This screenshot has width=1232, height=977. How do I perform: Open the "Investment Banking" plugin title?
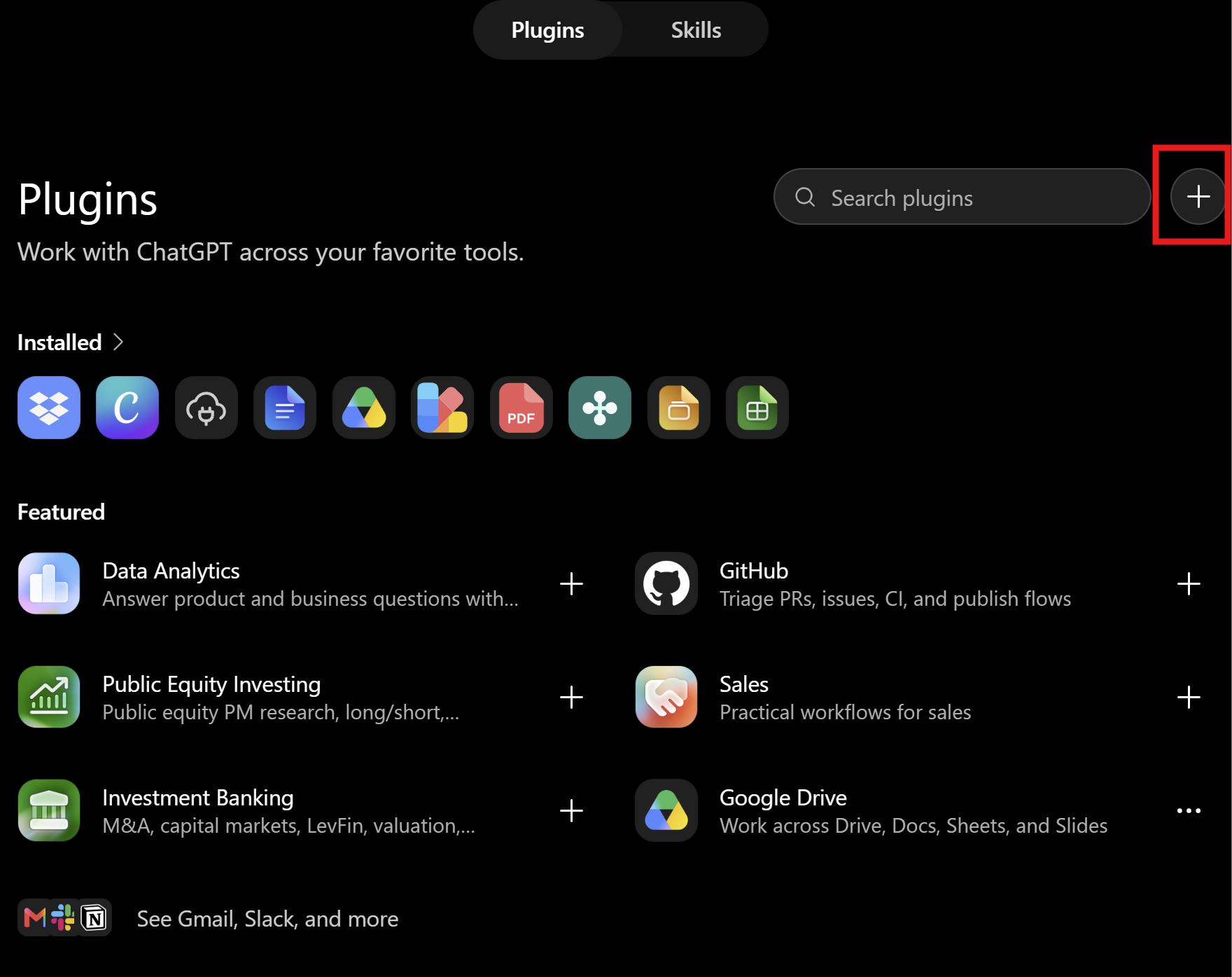(198, 798)
